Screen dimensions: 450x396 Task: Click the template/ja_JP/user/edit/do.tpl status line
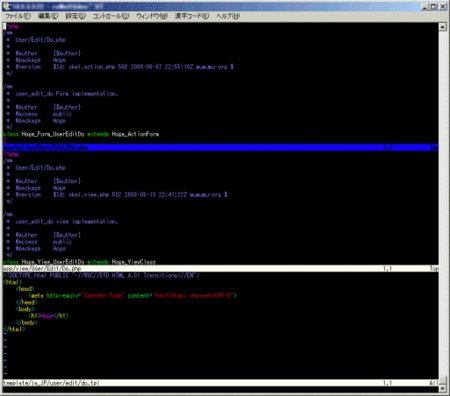pos(221,383)
